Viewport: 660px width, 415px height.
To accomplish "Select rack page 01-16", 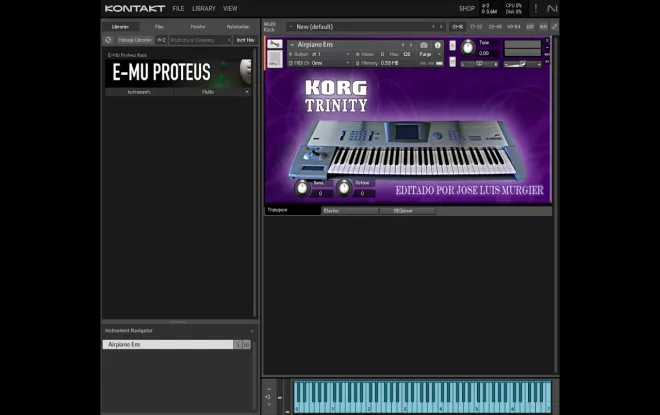I will 458,27.
